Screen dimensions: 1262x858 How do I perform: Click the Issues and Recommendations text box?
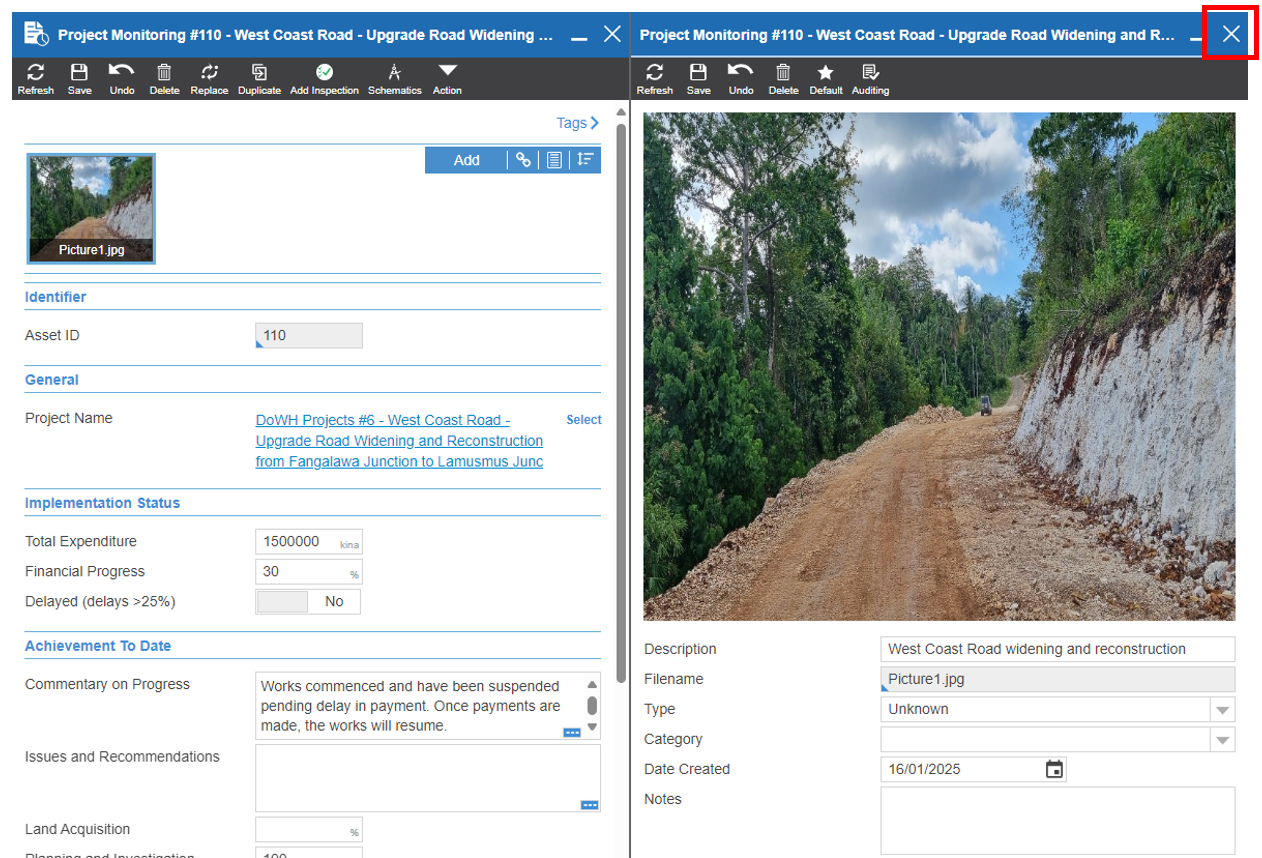point(428,778)
